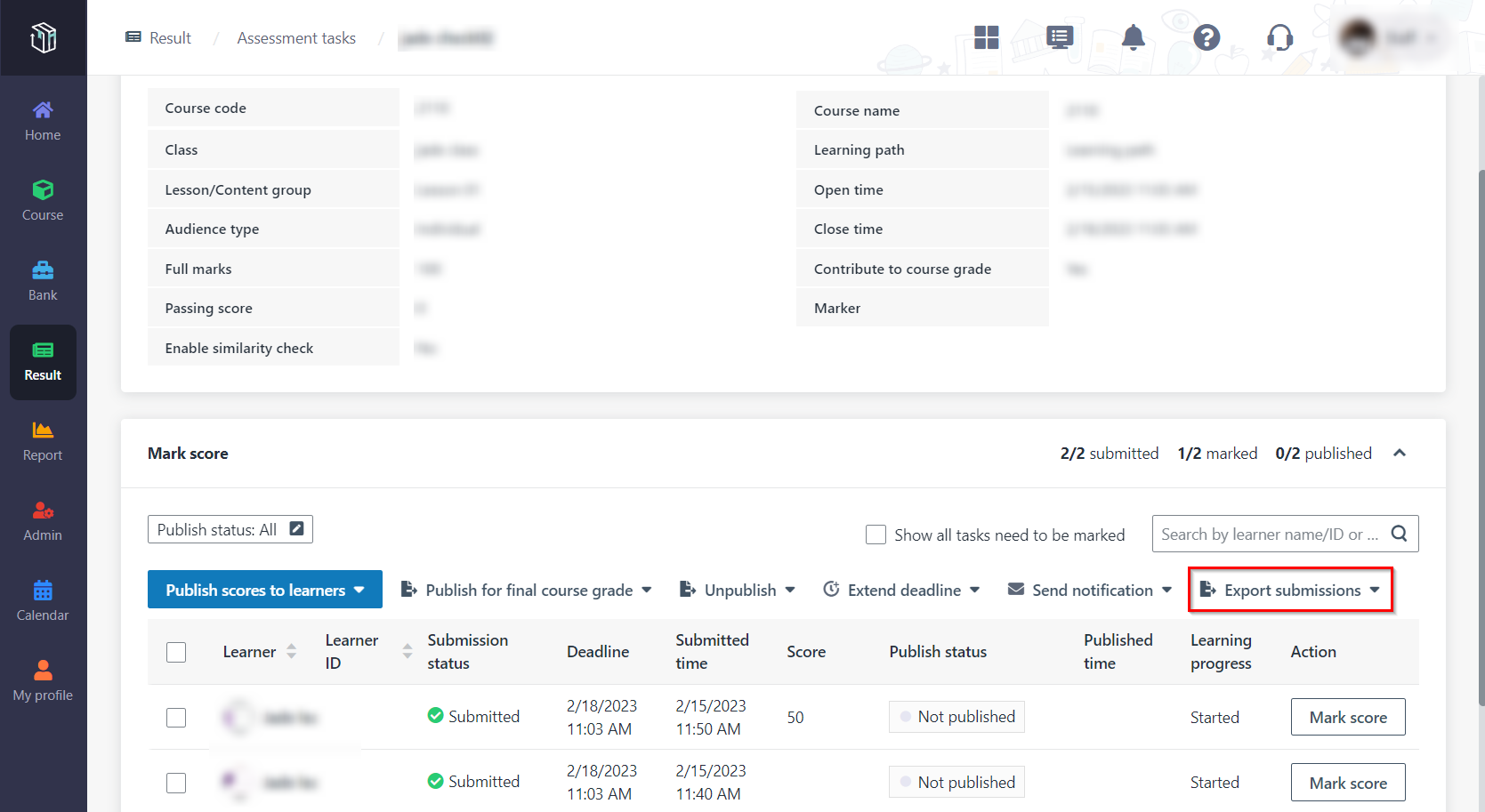Check the learner row submitted 11:40 AM

[x=176, y=783]
